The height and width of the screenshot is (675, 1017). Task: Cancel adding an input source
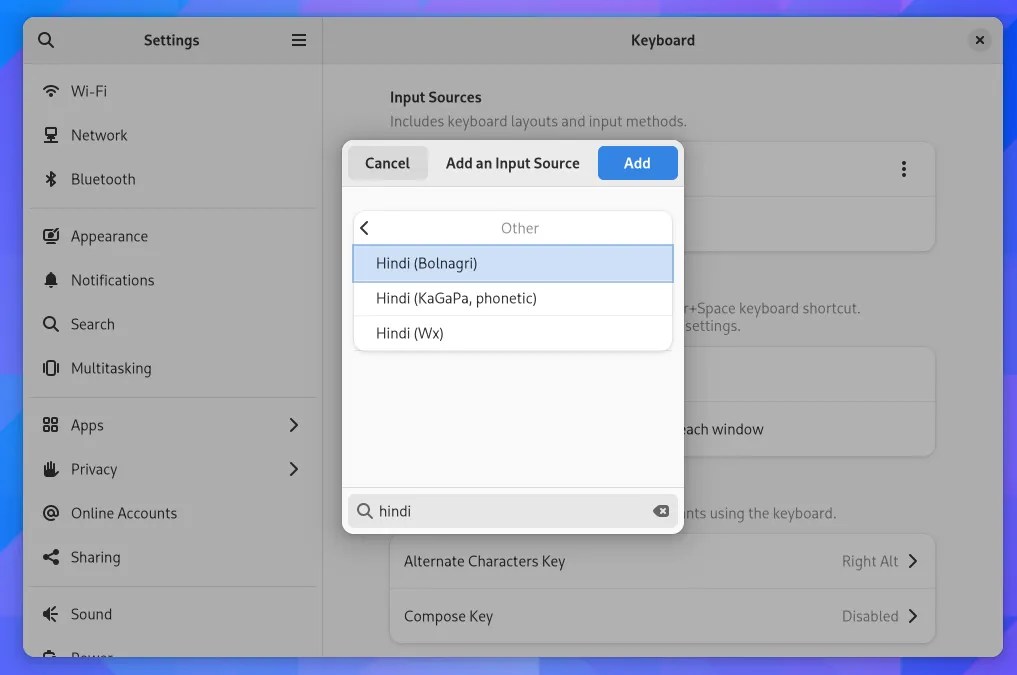(387, 163)
